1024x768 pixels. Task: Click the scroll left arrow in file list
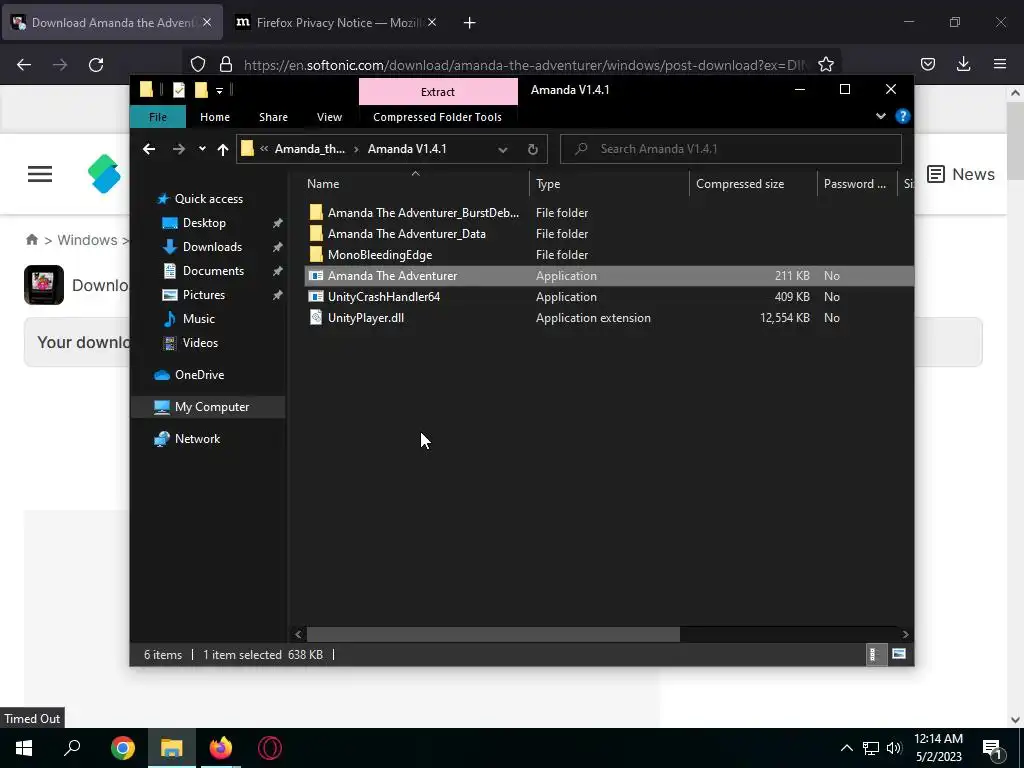pyautogui.click(x=298, y=634)
